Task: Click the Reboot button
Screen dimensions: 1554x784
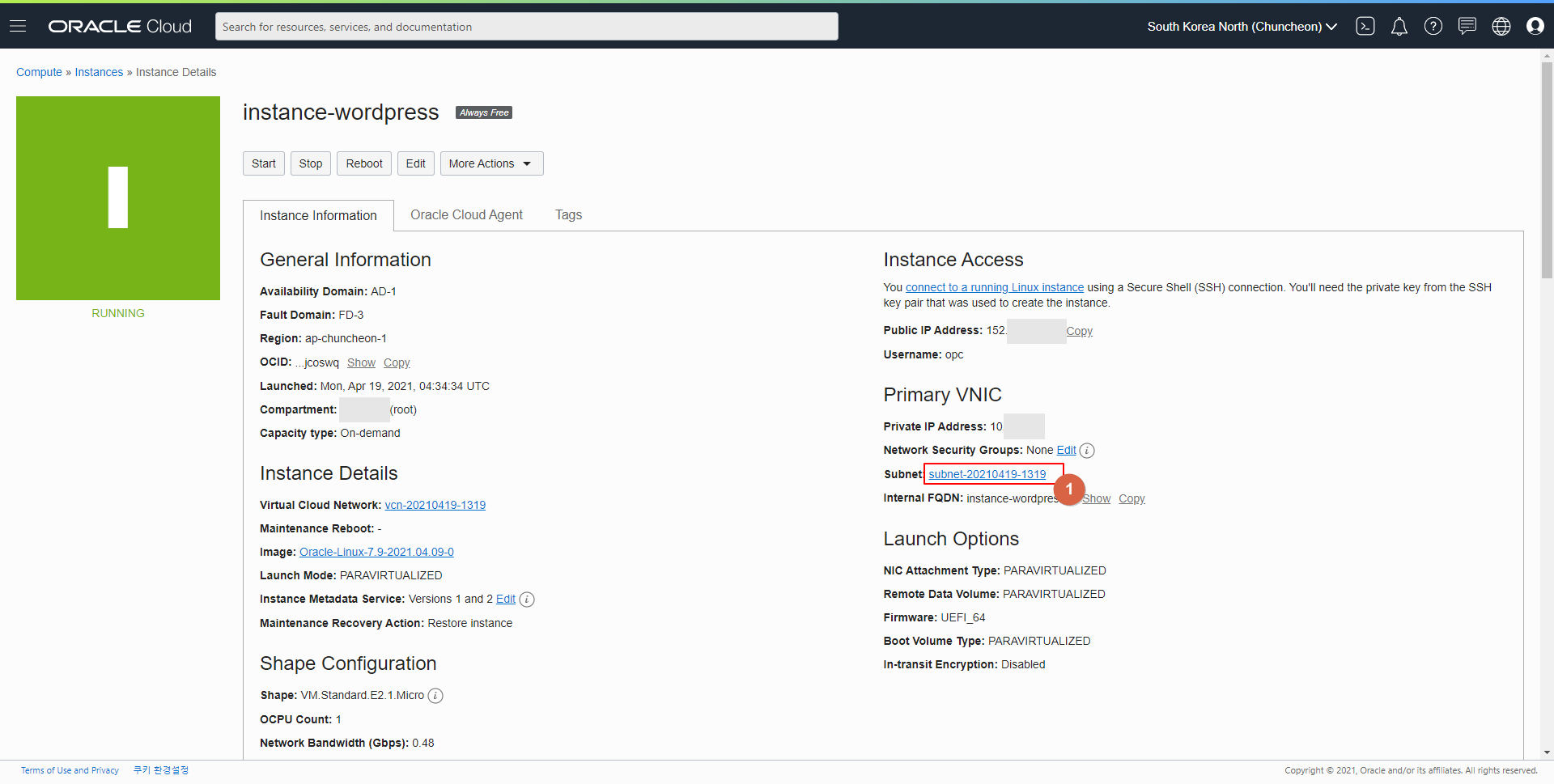Action: coord(364,163)
